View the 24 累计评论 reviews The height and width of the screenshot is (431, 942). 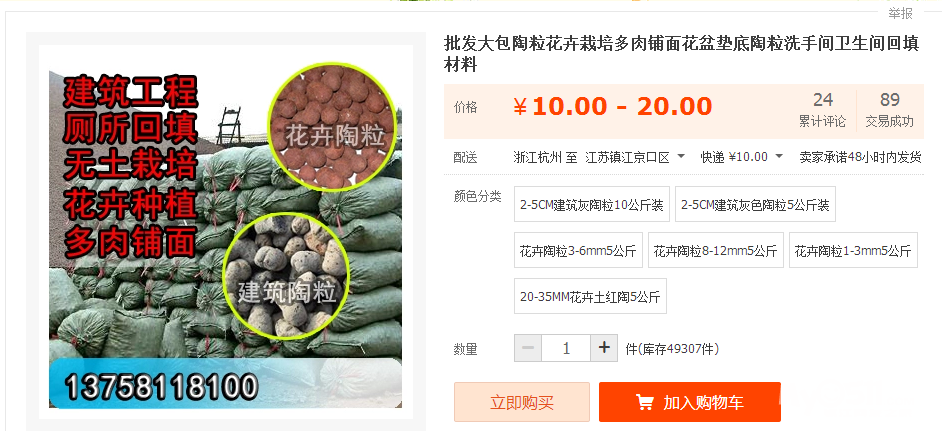coord(822,109)
